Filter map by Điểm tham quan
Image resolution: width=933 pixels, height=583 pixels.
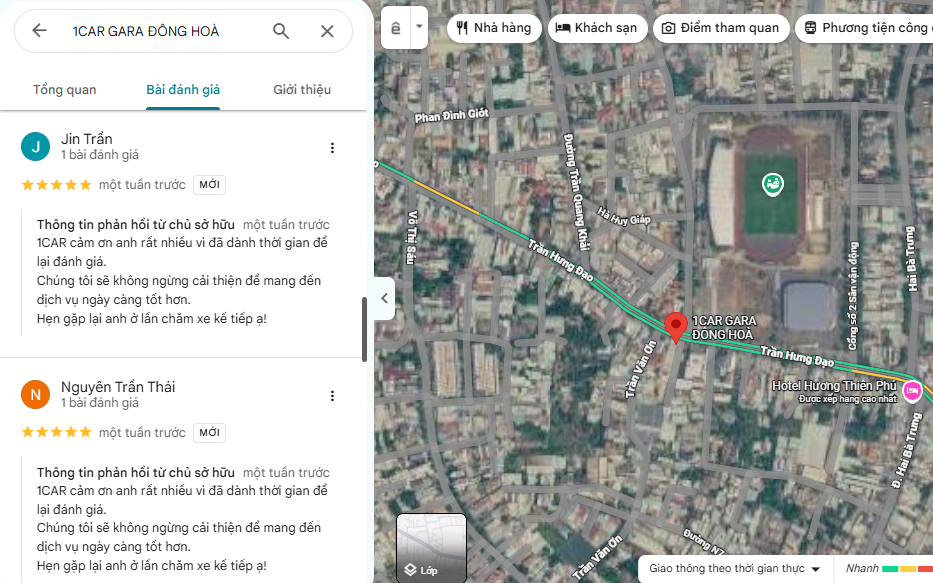coord(721,28)
